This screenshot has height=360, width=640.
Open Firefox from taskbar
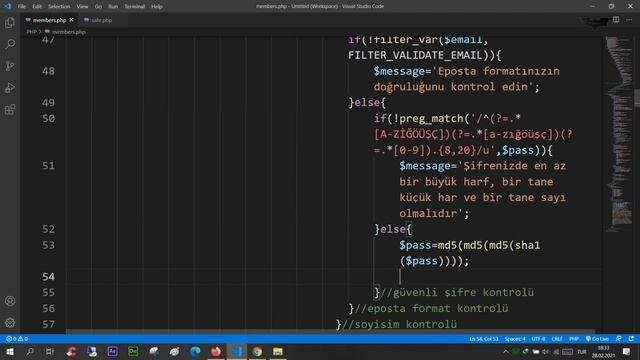pos(216,351)
